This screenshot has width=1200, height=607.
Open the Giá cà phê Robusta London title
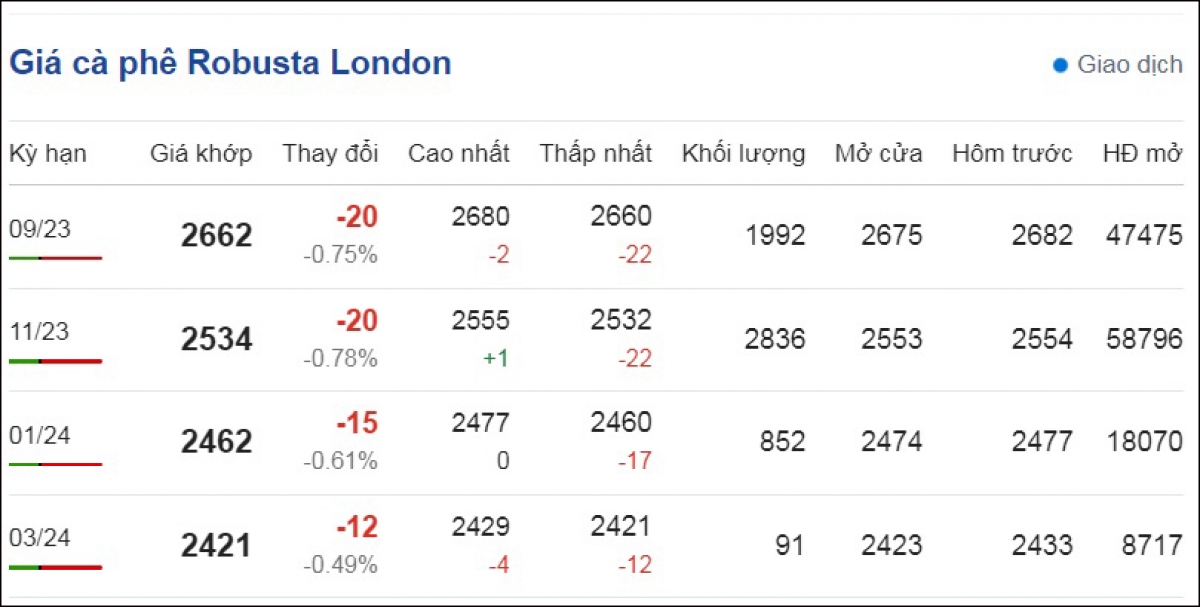pos(230,63)
